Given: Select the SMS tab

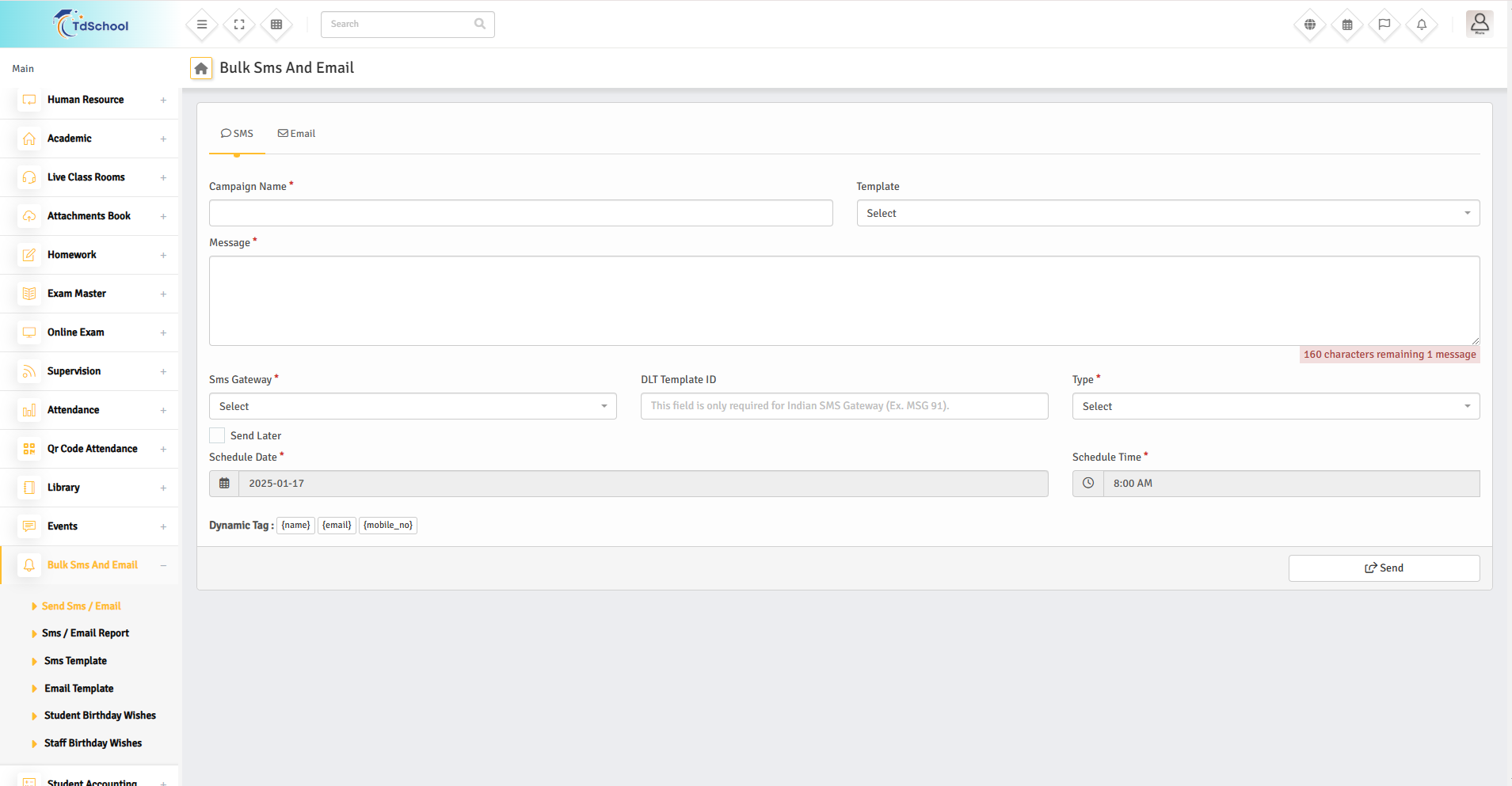Looking at the screenshot, I should pyautogui.click(x=237, y=134).
